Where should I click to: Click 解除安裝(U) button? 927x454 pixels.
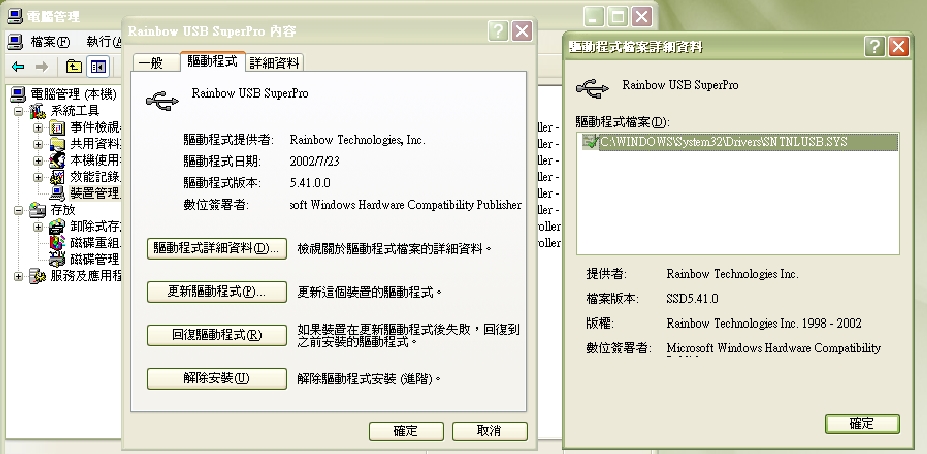pyautogui.click(x=217, y=378)
